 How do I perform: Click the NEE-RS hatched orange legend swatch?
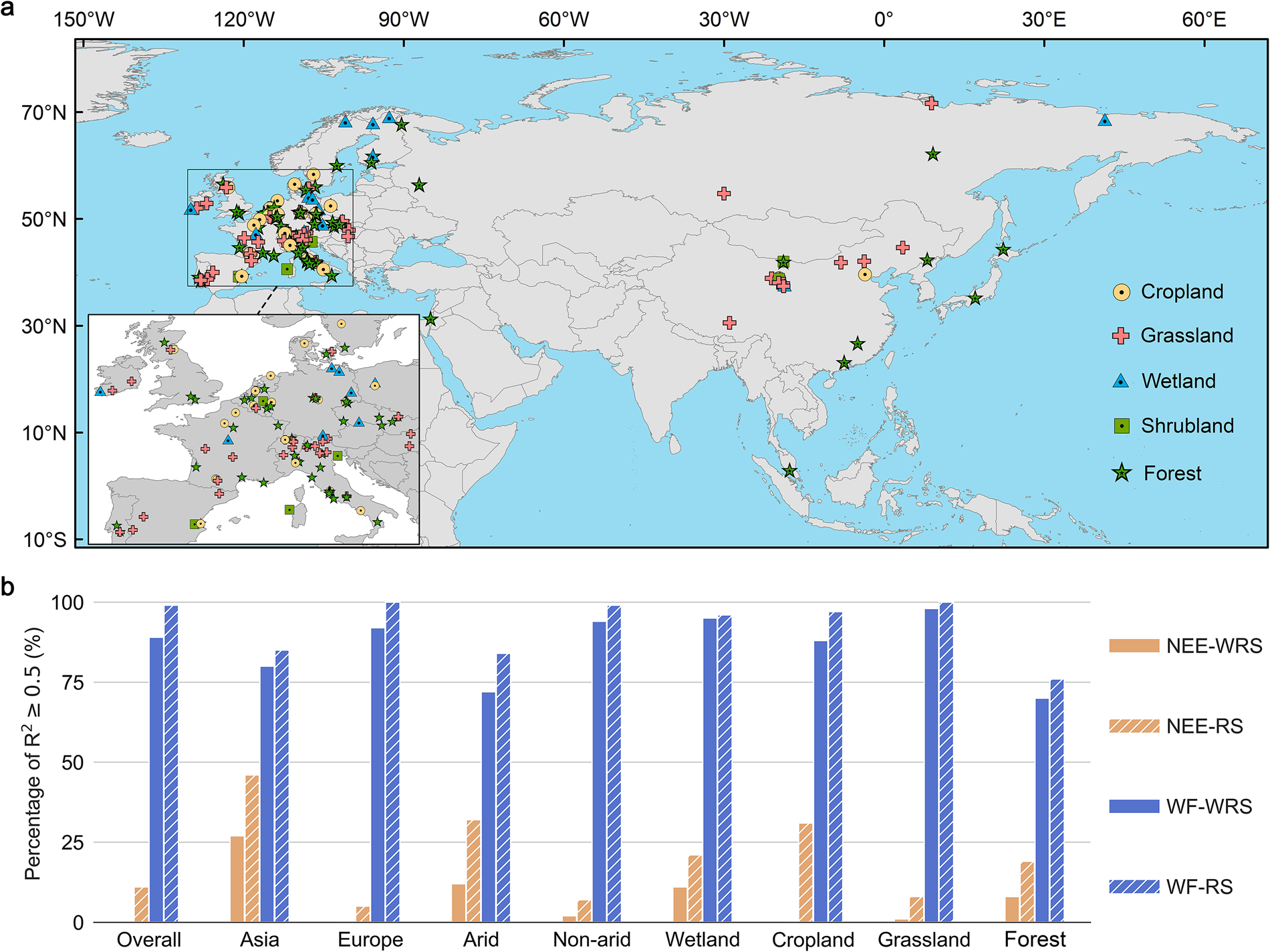pos(1134,726)
